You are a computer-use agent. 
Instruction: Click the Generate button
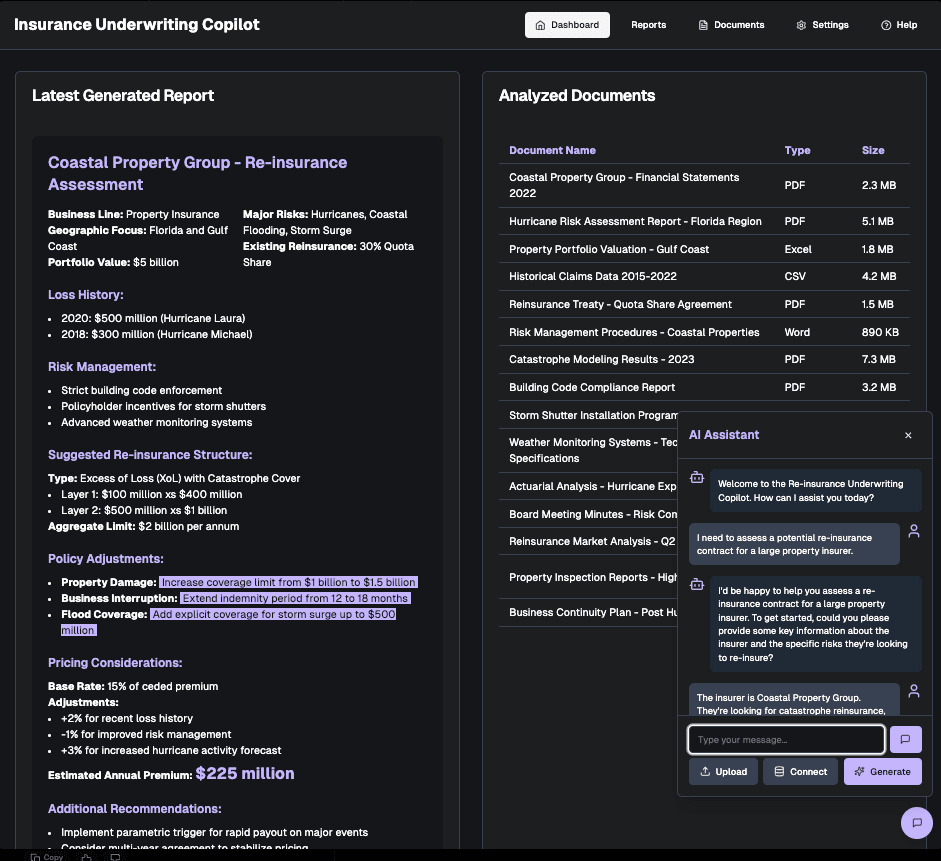[x=882, y=772]
